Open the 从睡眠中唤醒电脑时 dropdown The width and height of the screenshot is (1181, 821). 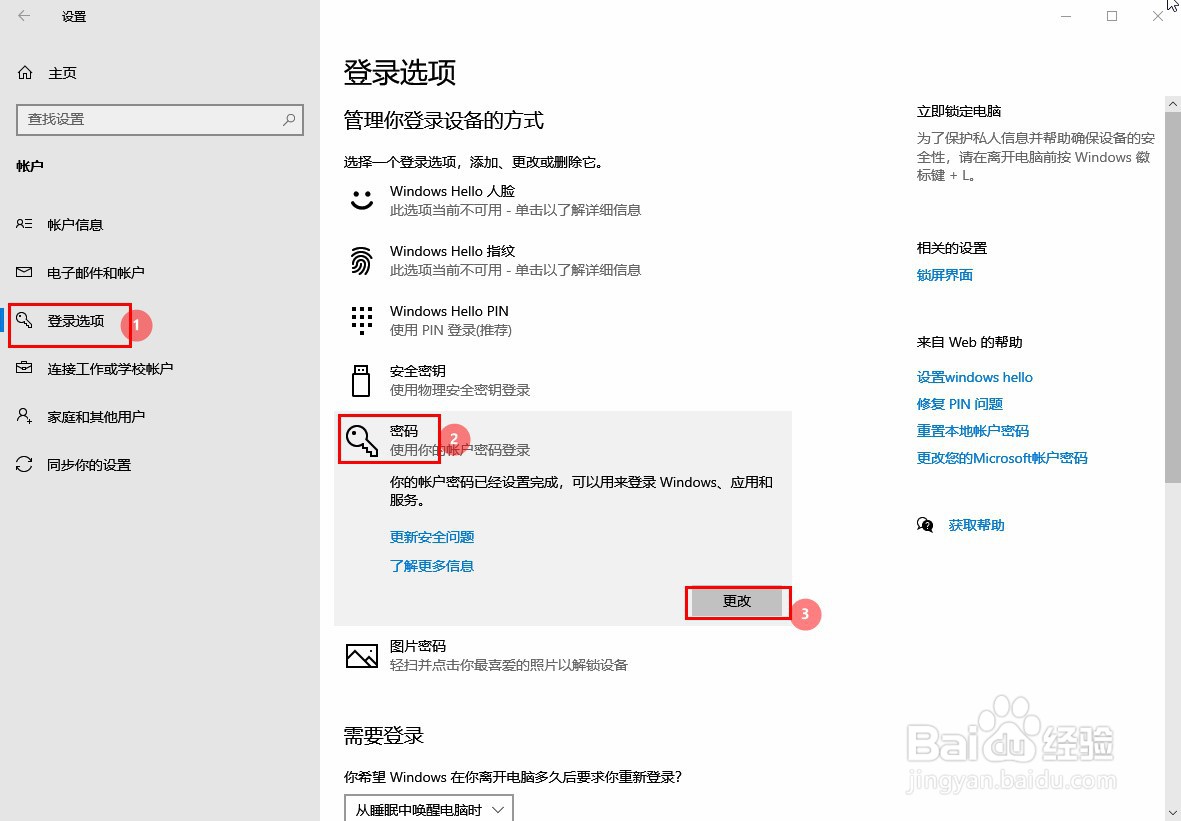429,809
